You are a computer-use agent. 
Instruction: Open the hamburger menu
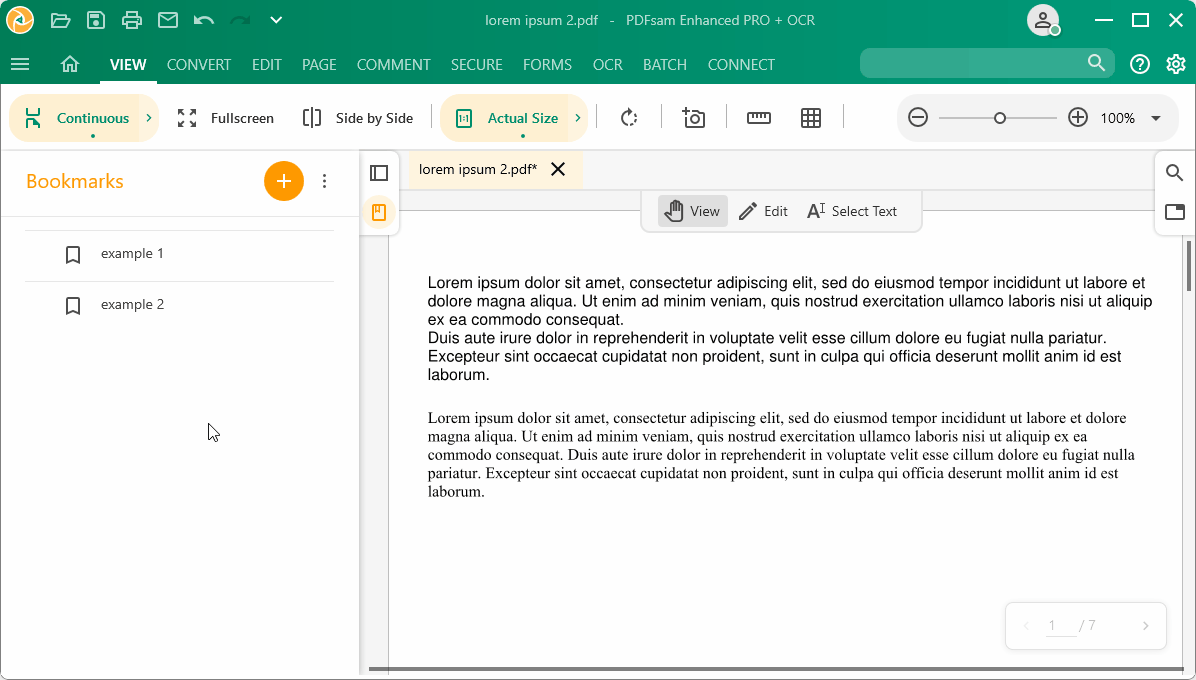click(x=20, y=64)
